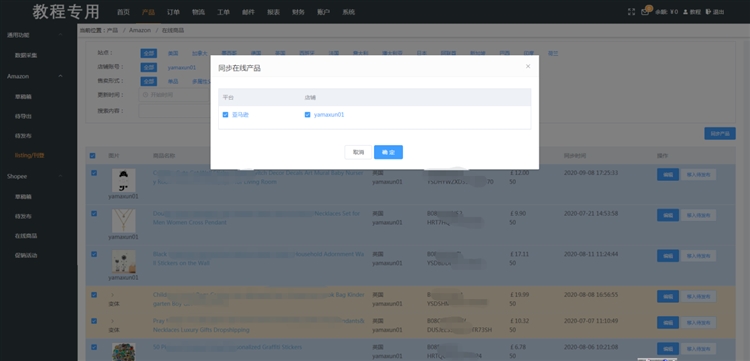Click 编辑 for the 2020-08-11 11:24:44 row
Viewport: 750px width, 361px height.
point(668,256)
